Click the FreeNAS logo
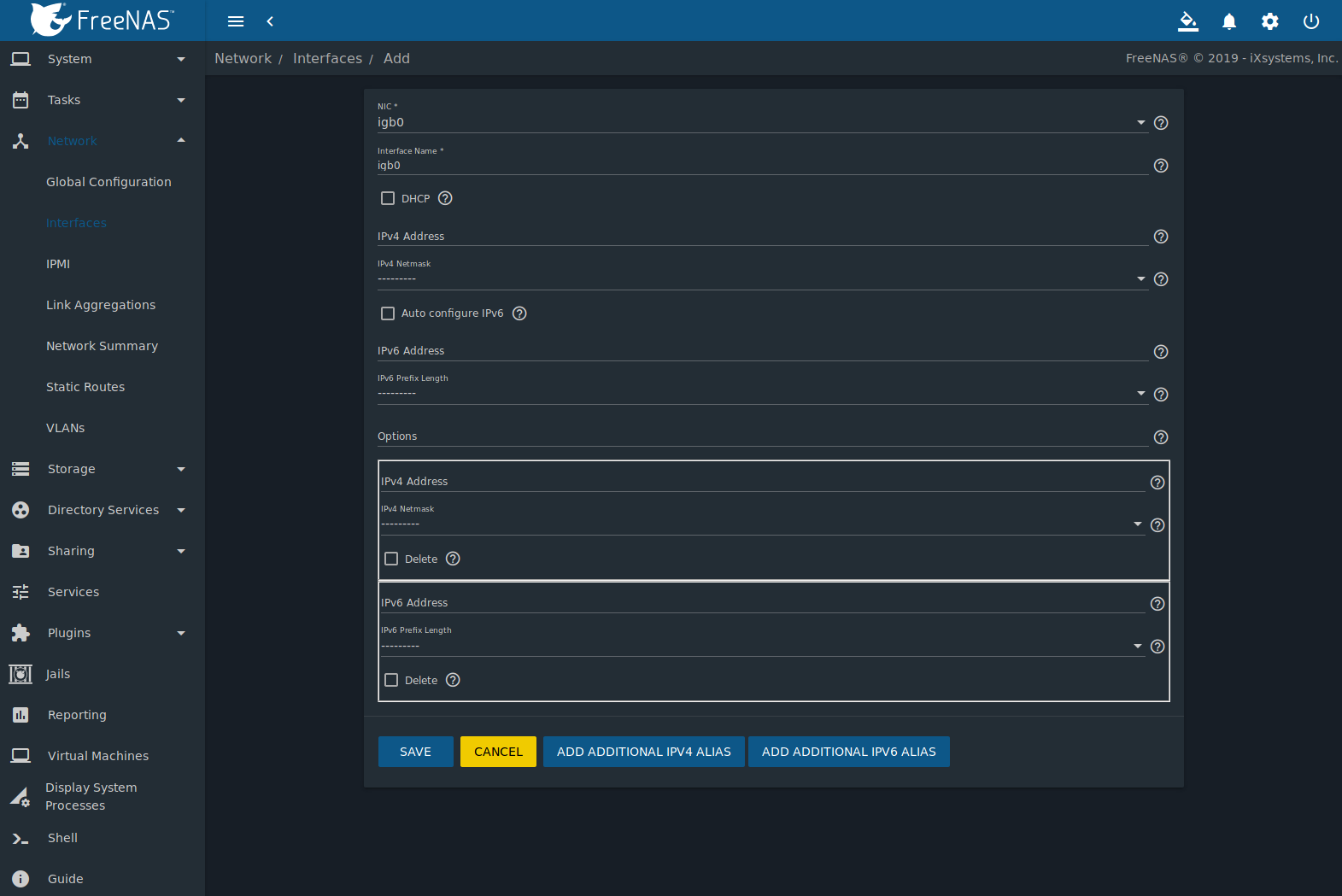 point(103,20)
